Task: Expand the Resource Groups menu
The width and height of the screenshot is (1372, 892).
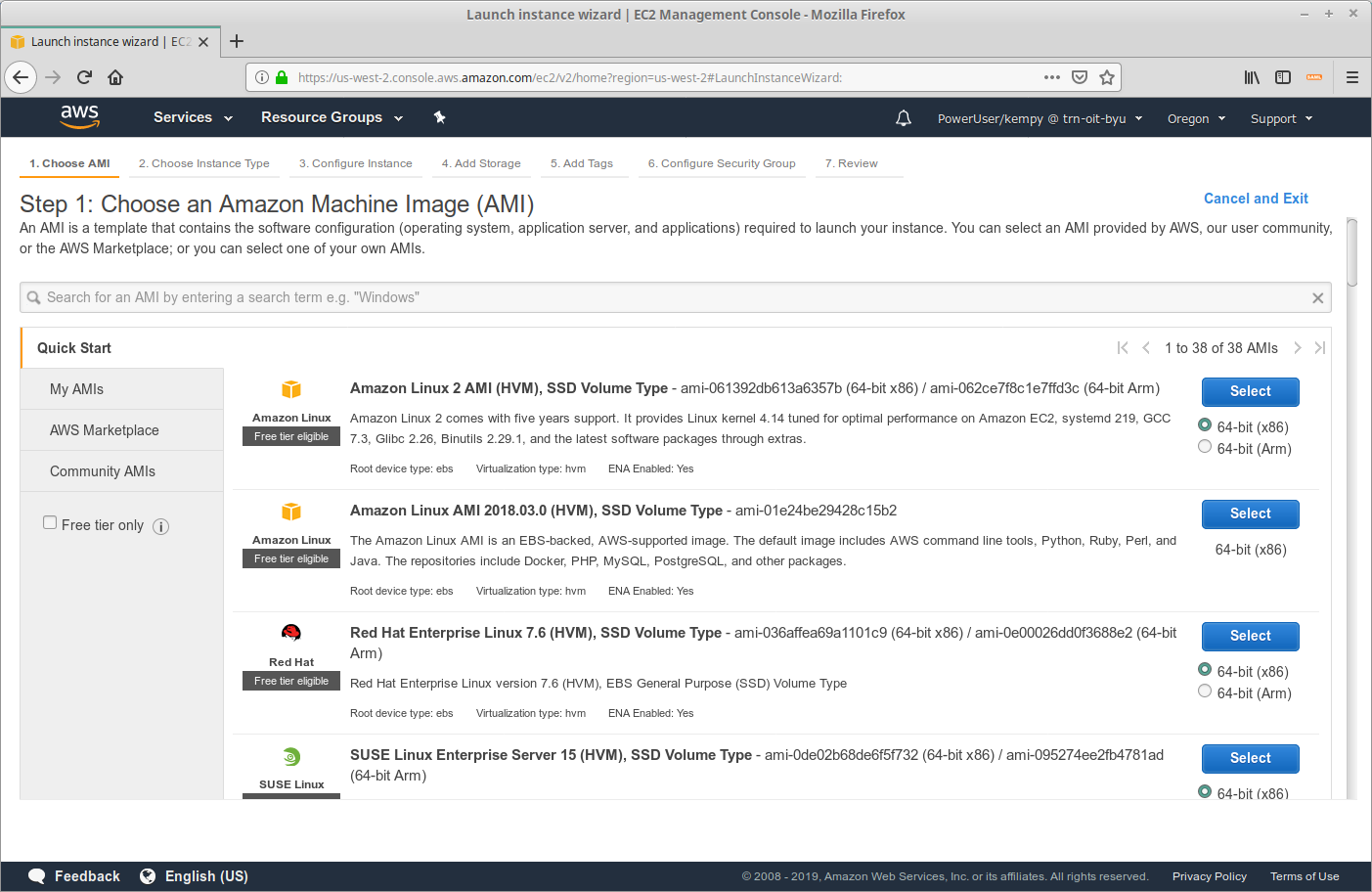Action: pos(332,117)
